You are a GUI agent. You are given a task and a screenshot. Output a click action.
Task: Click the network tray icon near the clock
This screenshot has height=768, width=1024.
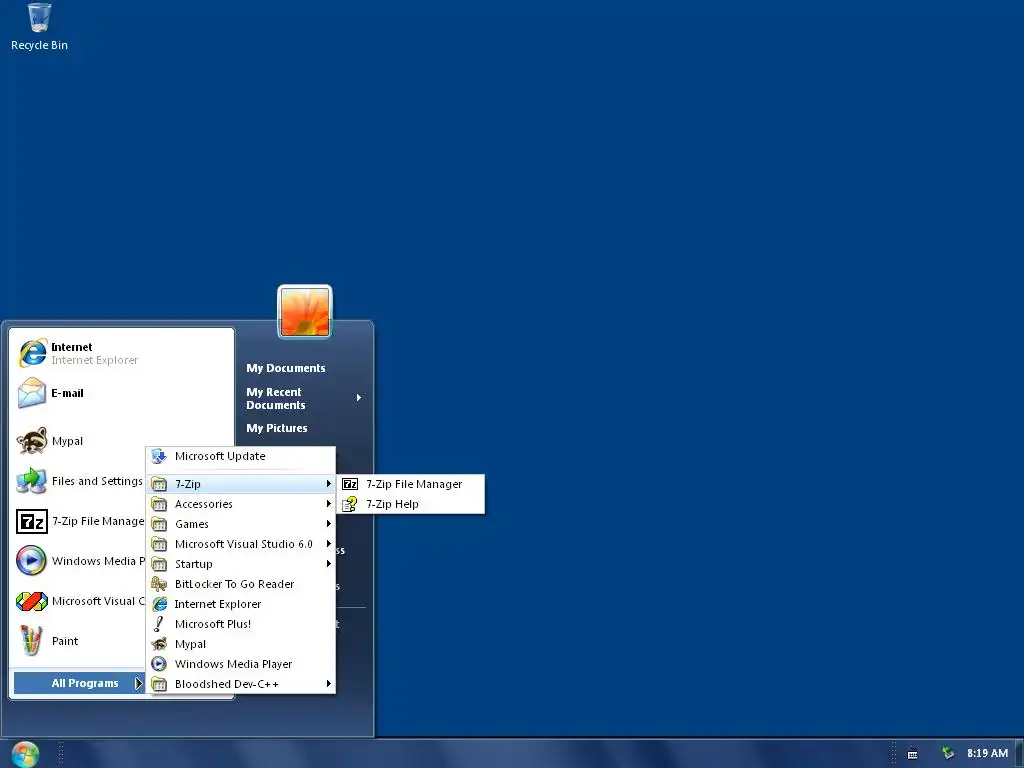click(x=948, y=754)
